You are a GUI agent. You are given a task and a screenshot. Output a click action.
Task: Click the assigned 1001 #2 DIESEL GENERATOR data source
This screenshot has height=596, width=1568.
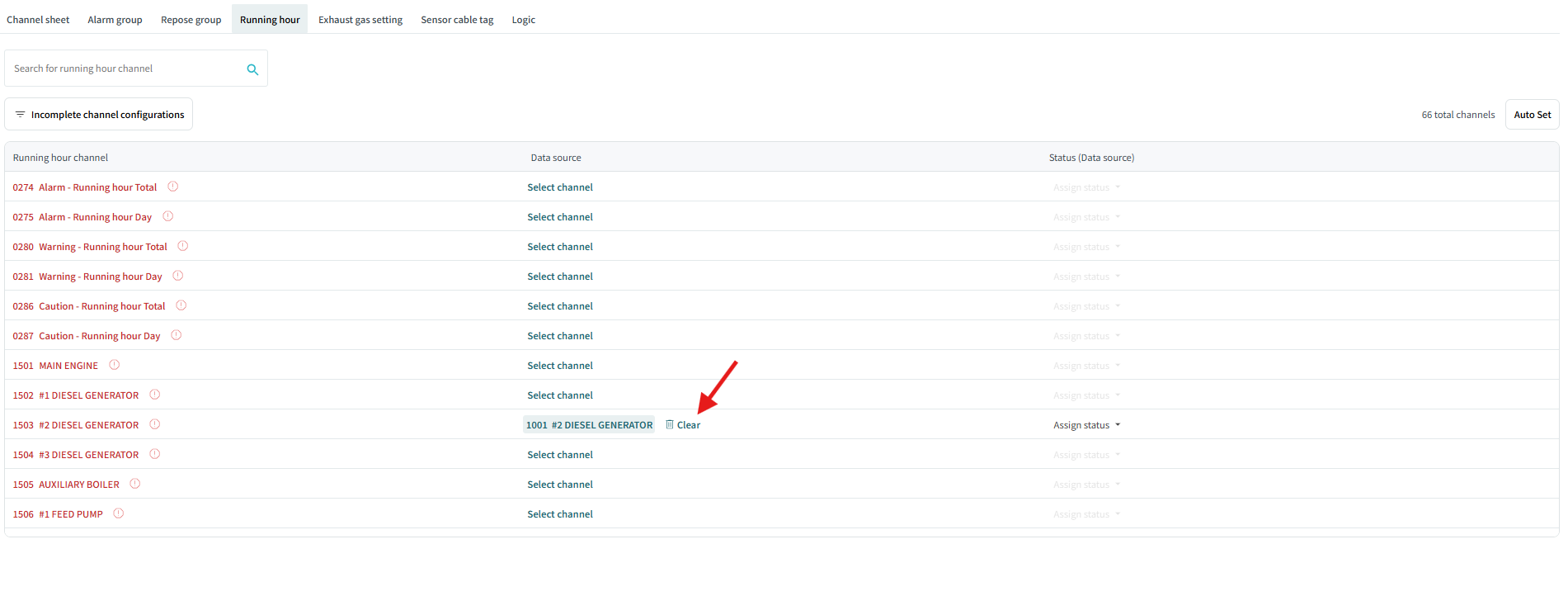(589, 425)
